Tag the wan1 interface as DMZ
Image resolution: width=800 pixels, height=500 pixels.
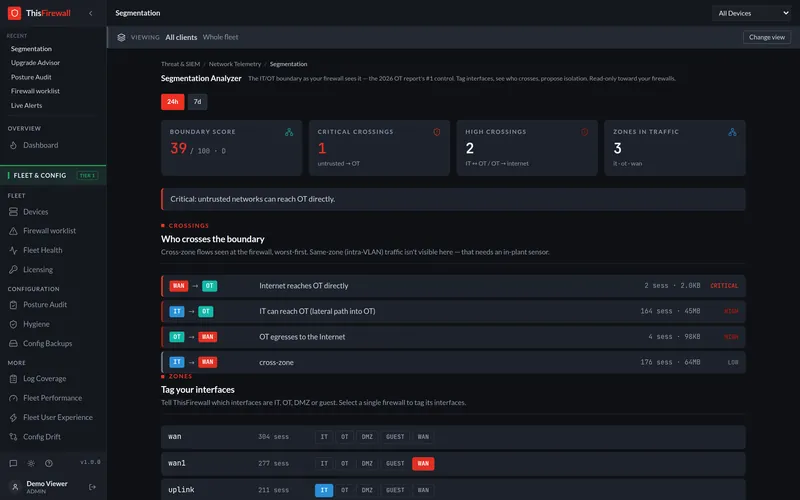click(x=367, y=464)
